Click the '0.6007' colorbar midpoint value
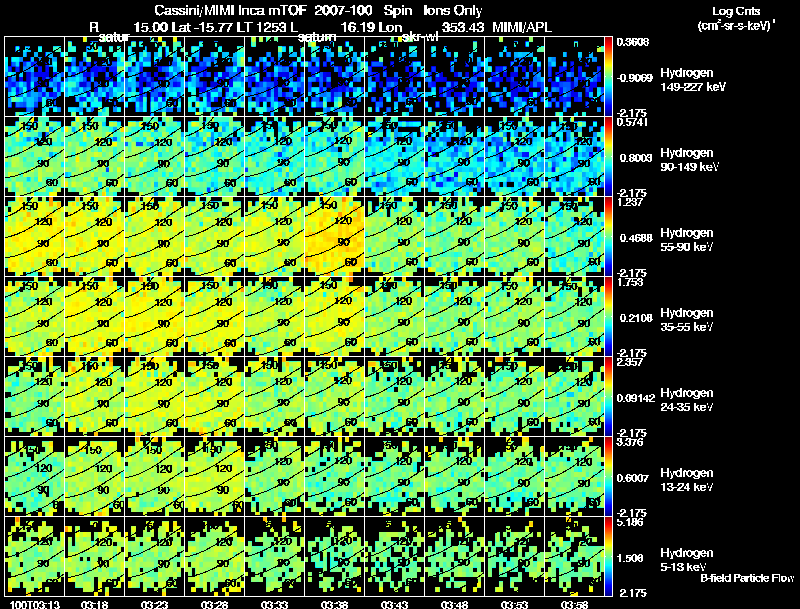 pos(634,478)
